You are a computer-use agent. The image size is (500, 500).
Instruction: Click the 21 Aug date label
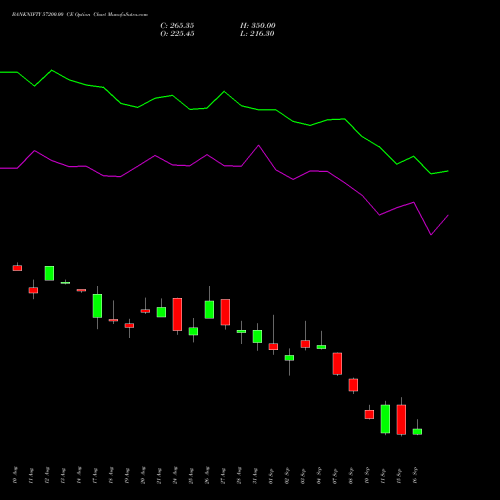(159, 475)
